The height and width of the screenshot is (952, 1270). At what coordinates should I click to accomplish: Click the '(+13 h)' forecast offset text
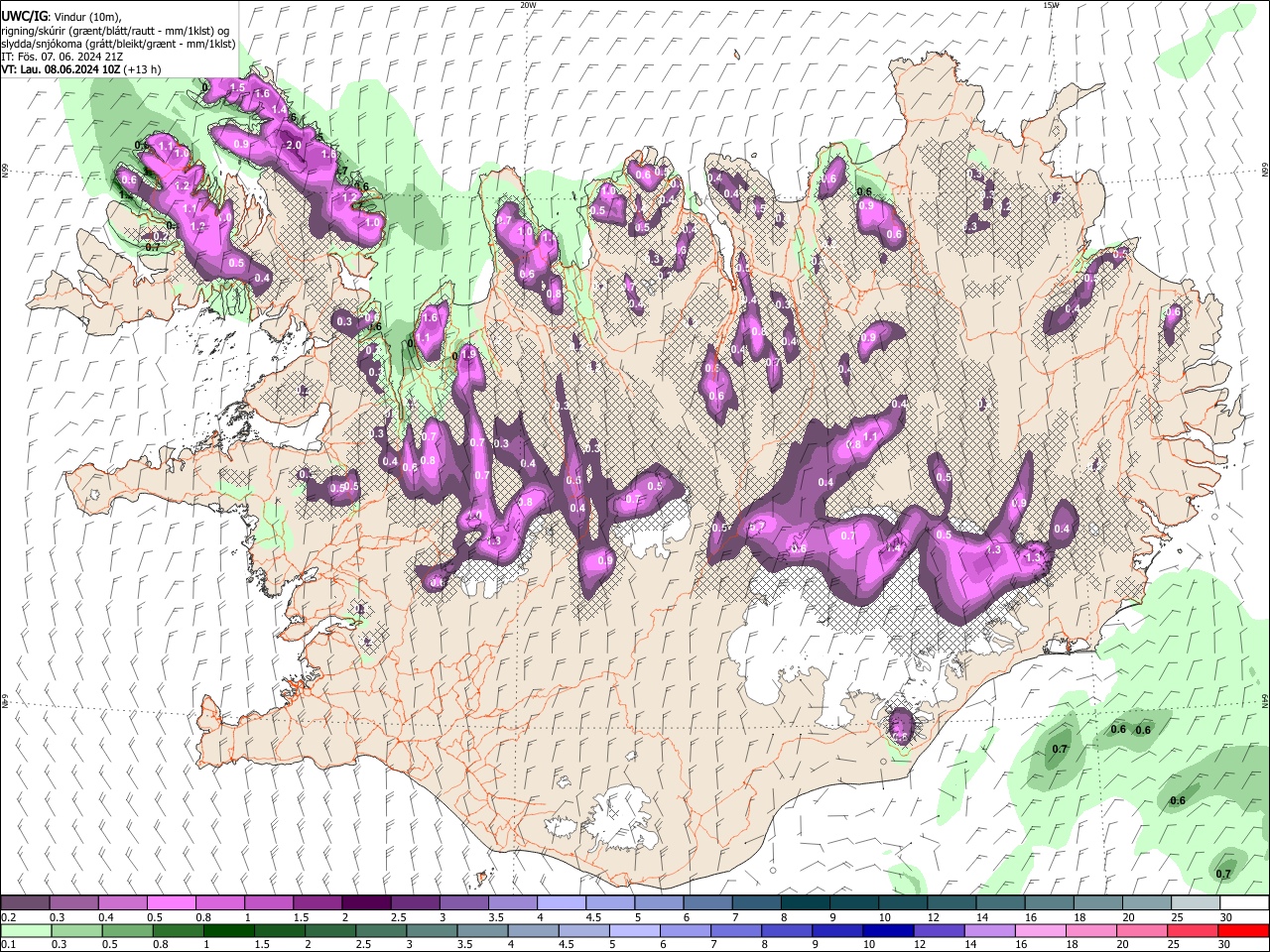click(x=141, y=69)
